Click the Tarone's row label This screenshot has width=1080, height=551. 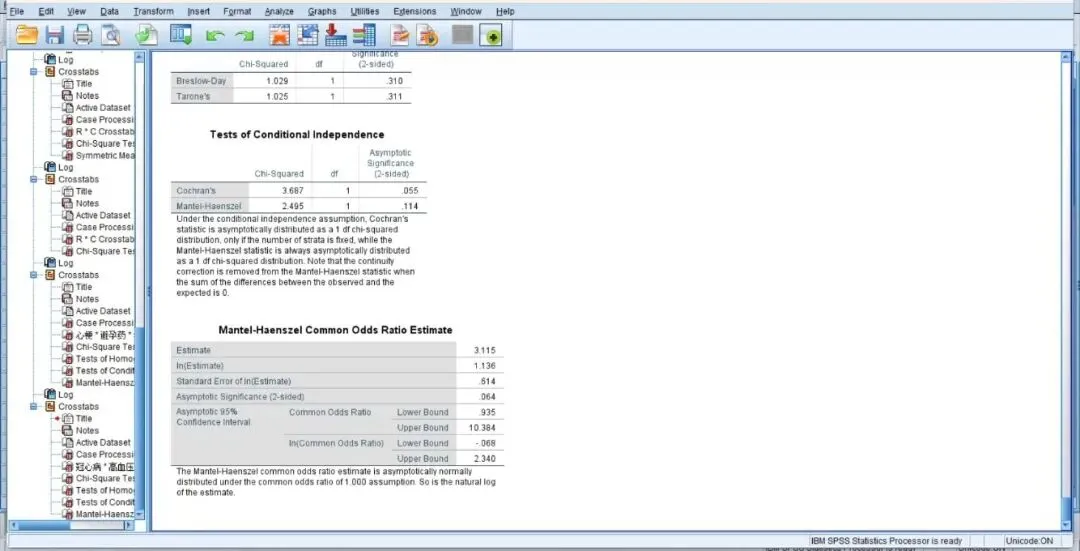pyautogui.click(x=193, y=96)
